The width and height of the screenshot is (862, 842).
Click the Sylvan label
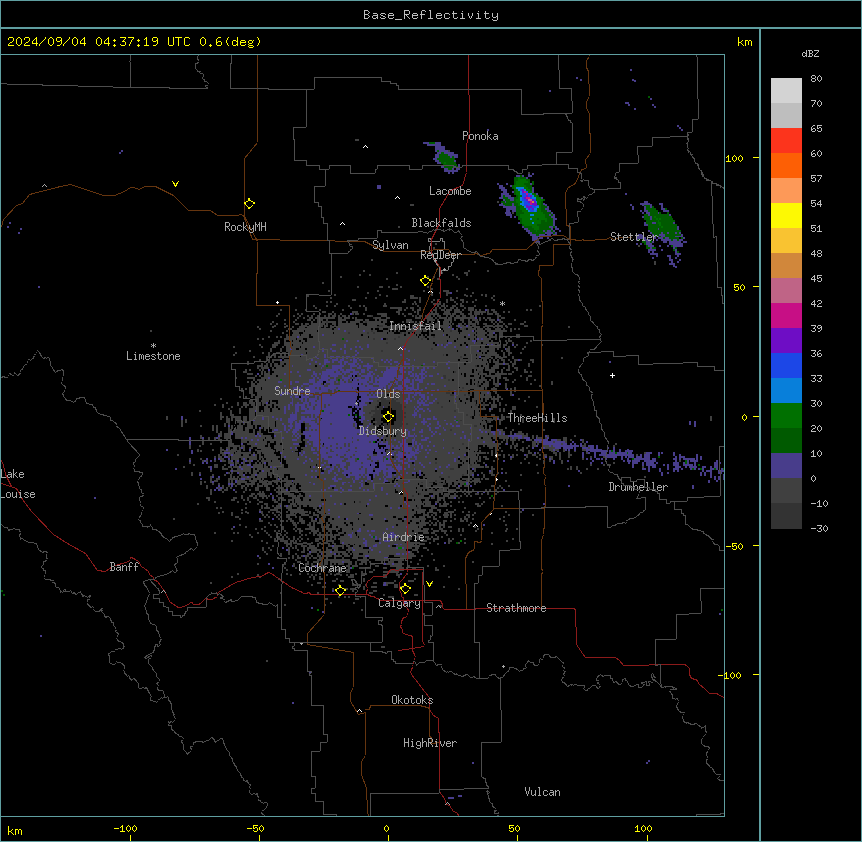point(390,245)
